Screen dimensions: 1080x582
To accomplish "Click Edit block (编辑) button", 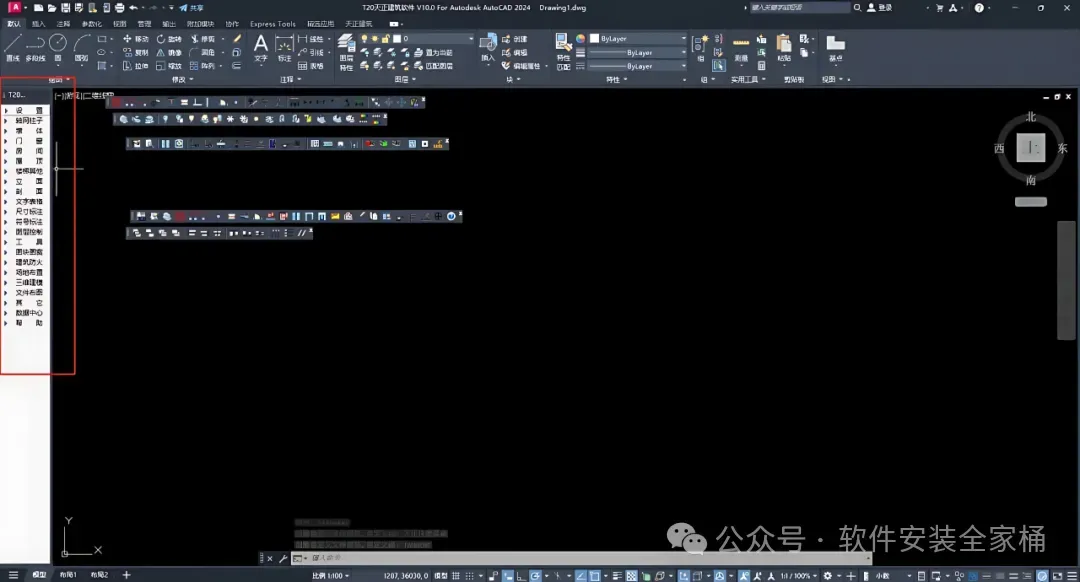I will pos(515,52).
